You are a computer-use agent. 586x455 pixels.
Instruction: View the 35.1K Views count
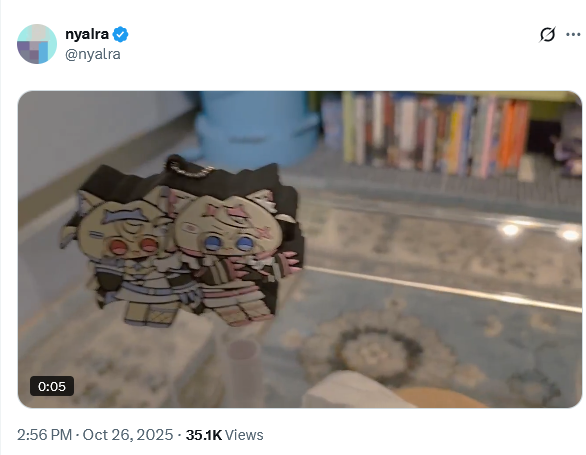[x=225, y=435]
